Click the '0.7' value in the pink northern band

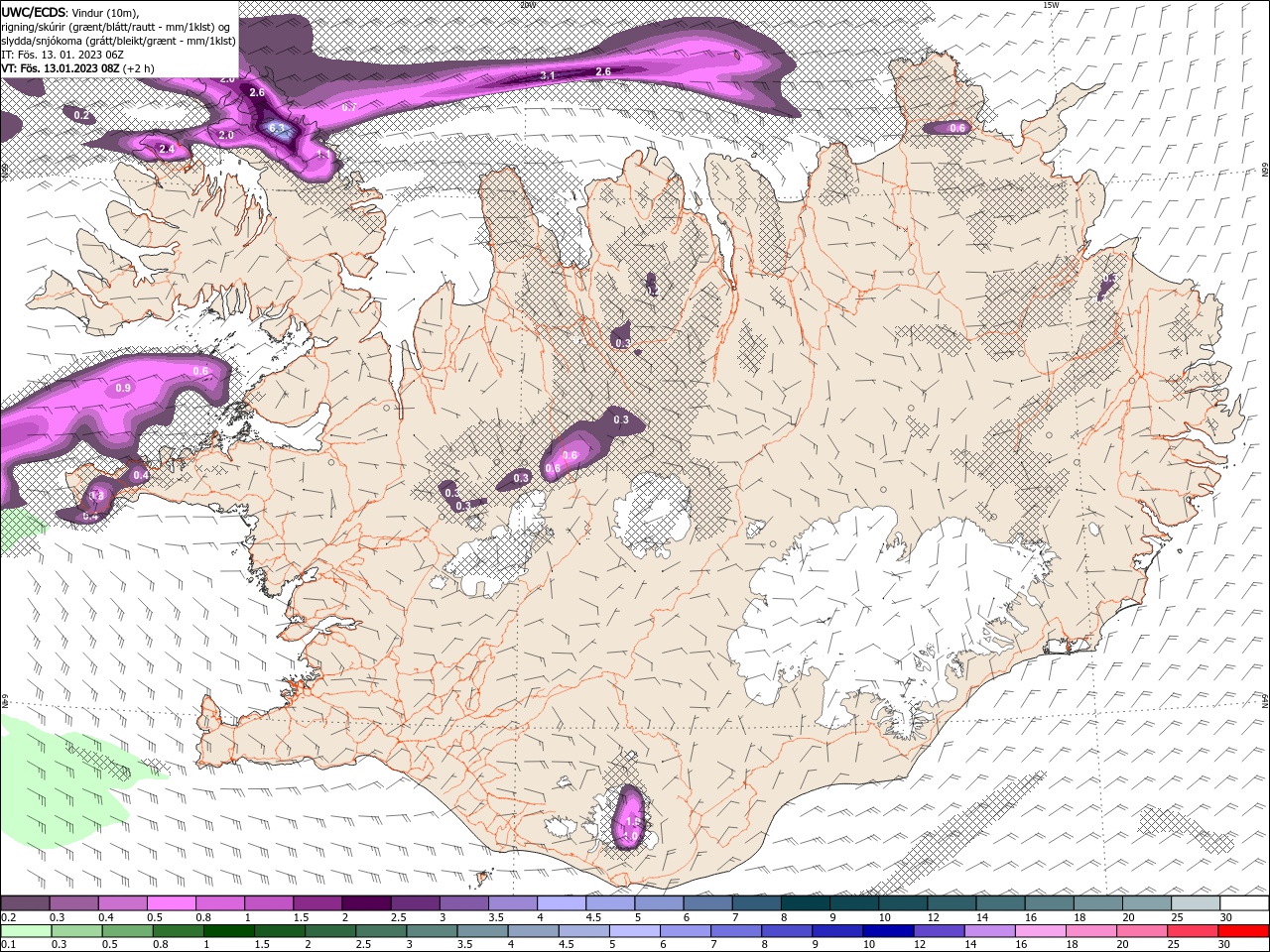pyautogui.click(x=348, y=106)
